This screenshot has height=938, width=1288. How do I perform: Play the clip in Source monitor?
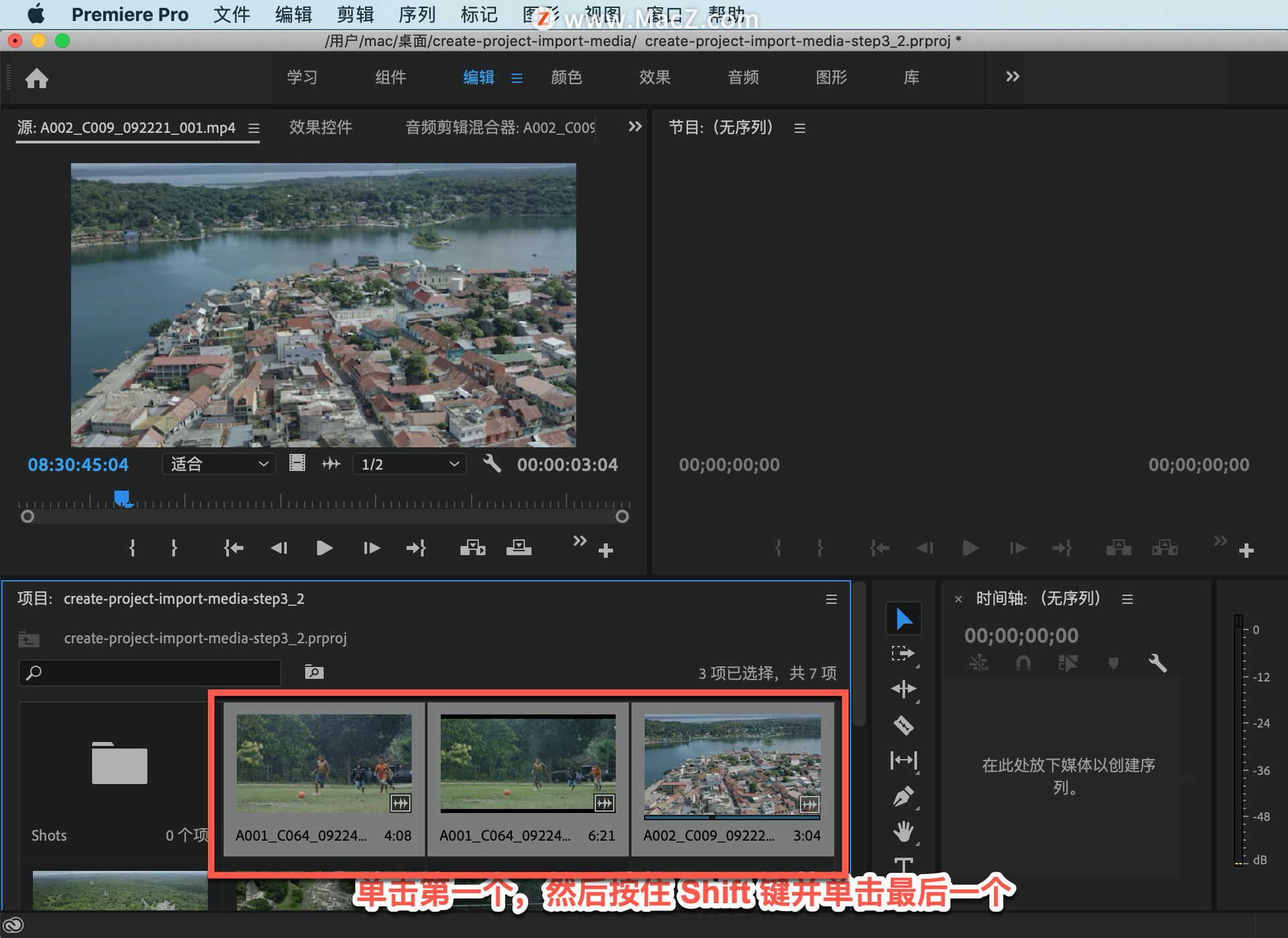[x=325, y=548]
